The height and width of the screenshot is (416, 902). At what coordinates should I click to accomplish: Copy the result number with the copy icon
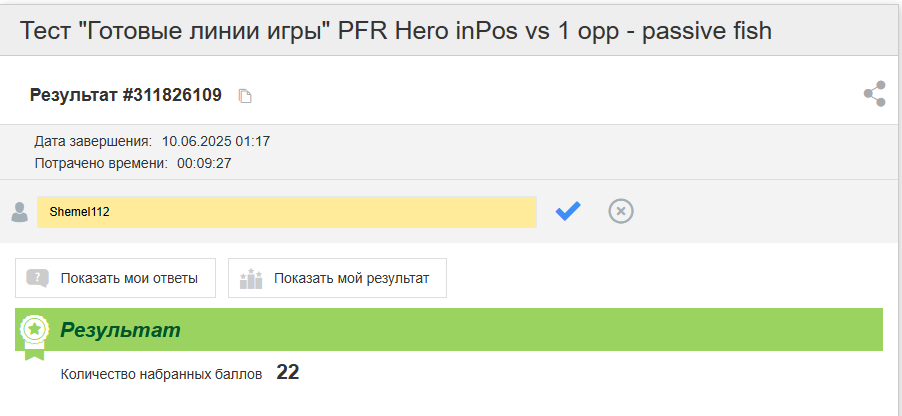click(x=246, y=96)
